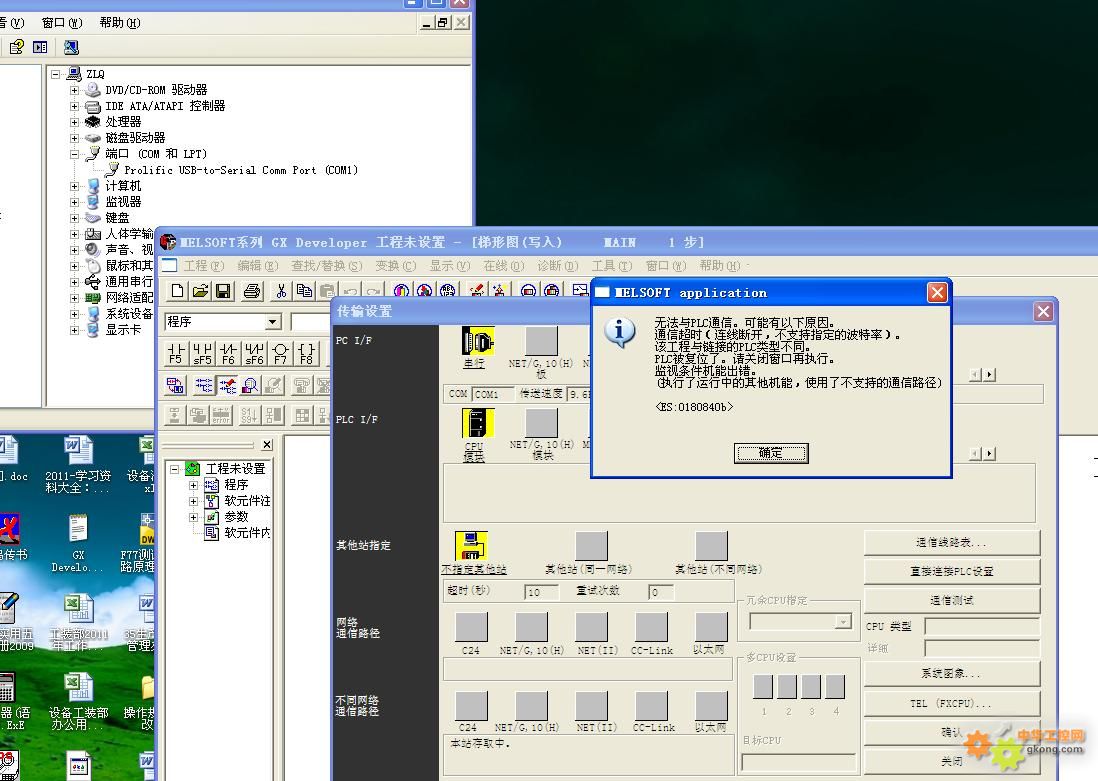The width and height of the screenshot is (1098, 781).
Task: Open 2011-学习资料大全 Word document icon
Action: pos(78,464)
